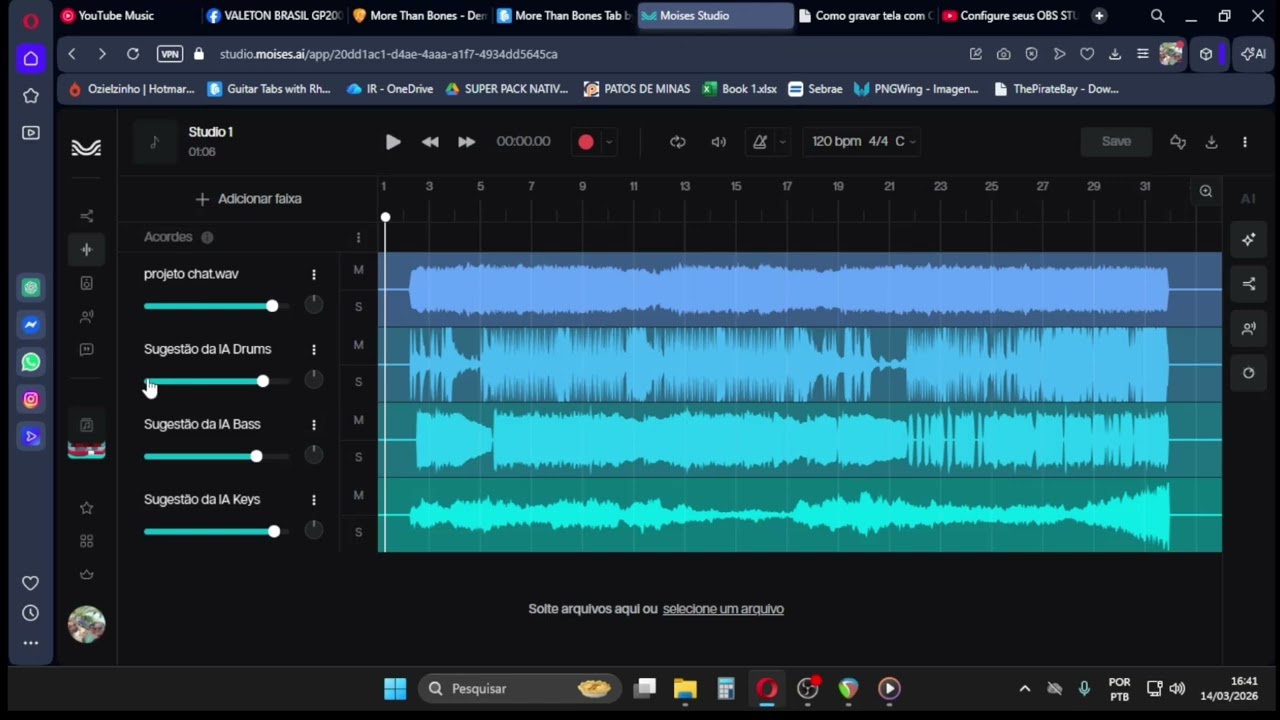Adjust projeto chat.wav volume slider
The height and width of the screenshot is (720, 1280).
pyautogui.click(x=216, y=306)
